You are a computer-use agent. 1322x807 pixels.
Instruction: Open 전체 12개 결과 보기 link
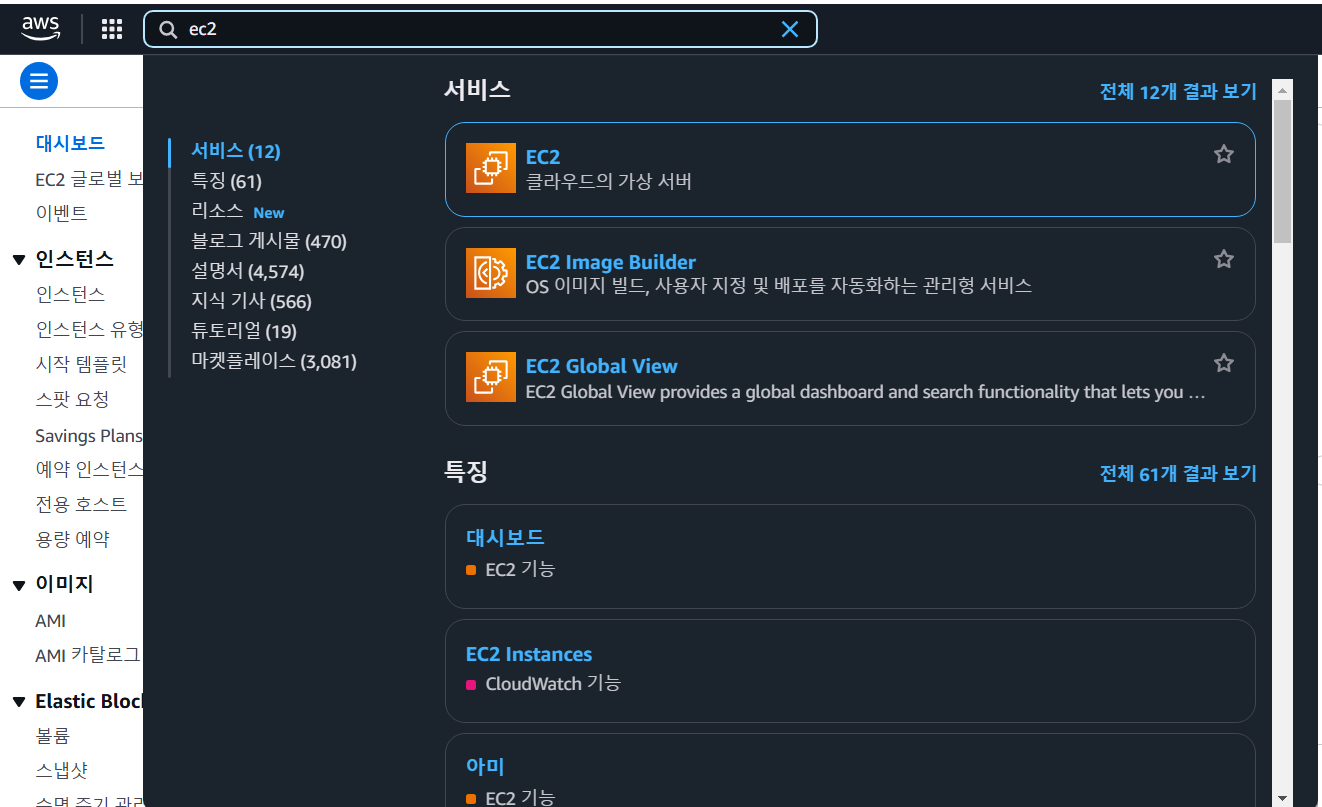(1178, 91)
